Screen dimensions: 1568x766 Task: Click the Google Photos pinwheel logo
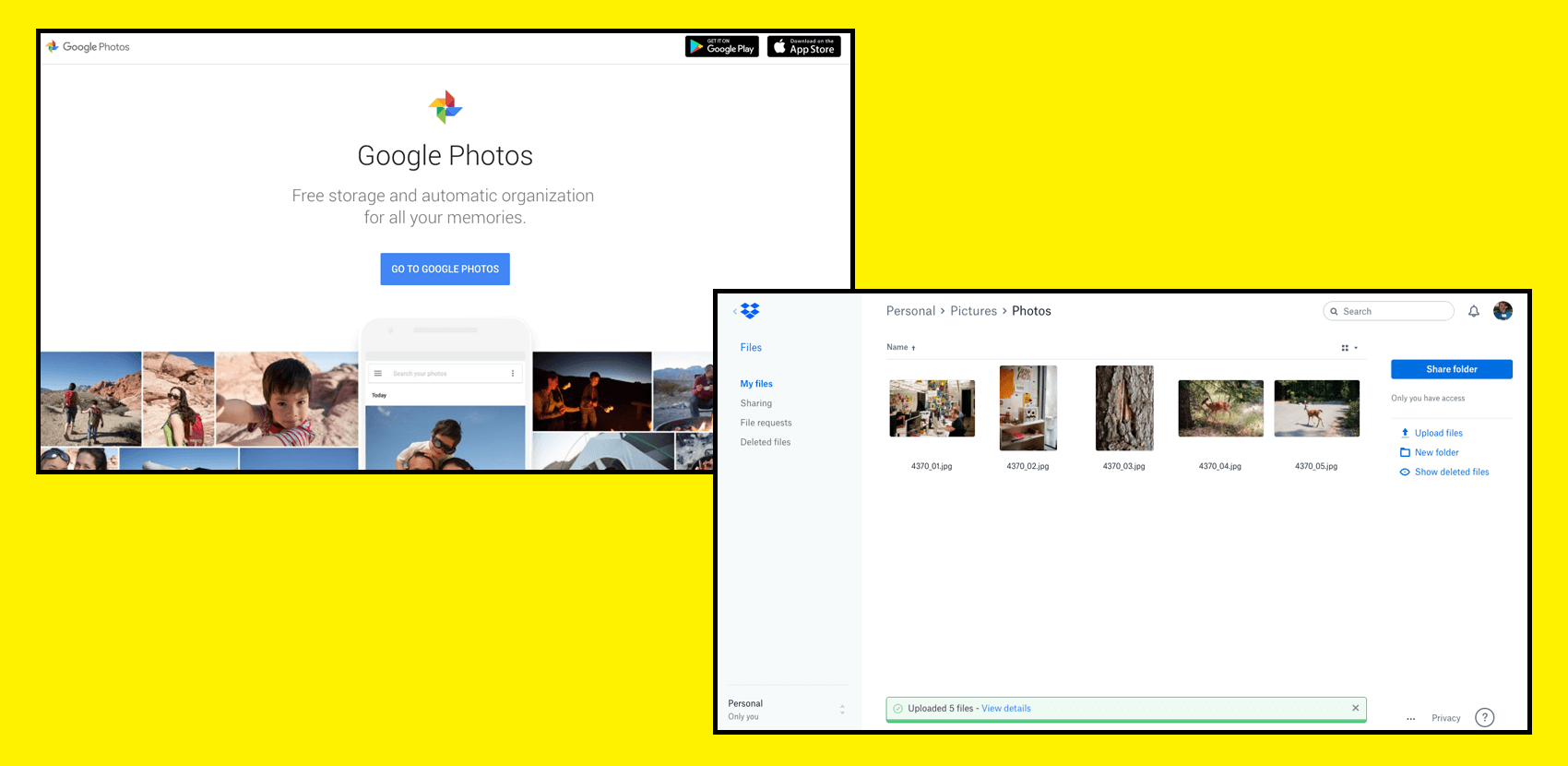click(445, 107)
